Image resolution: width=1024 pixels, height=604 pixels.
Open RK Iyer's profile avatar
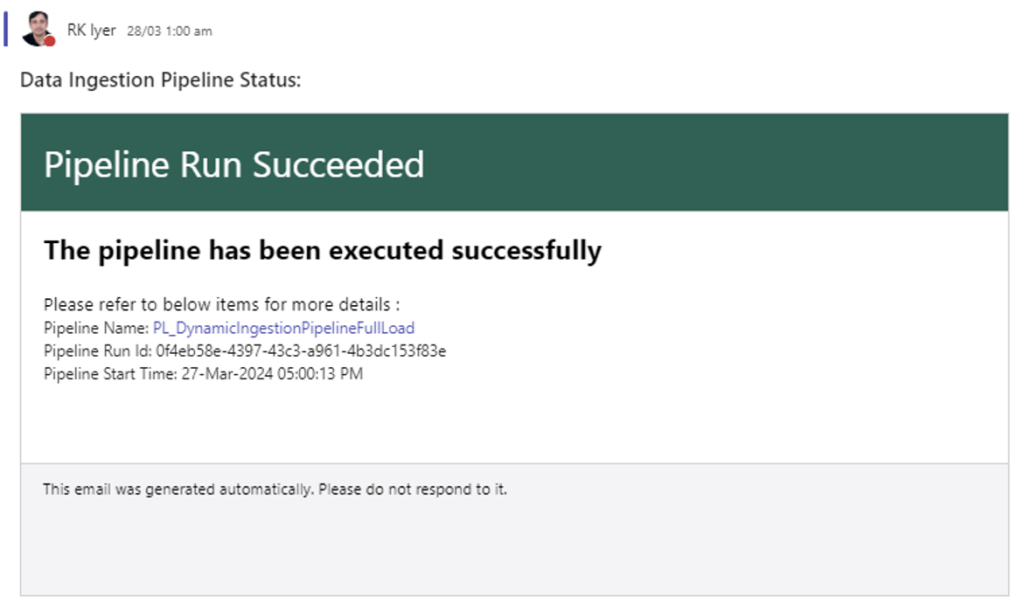(38, 29)
